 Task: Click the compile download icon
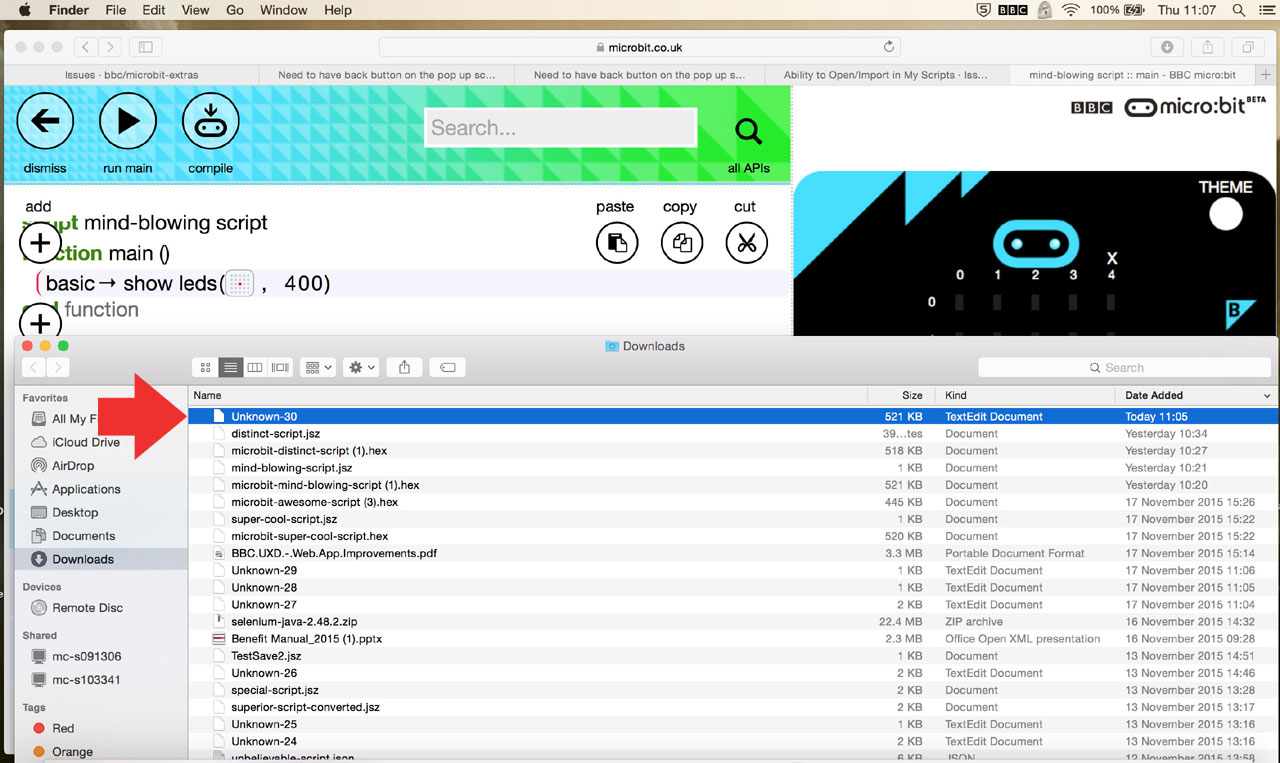(210, 121)
